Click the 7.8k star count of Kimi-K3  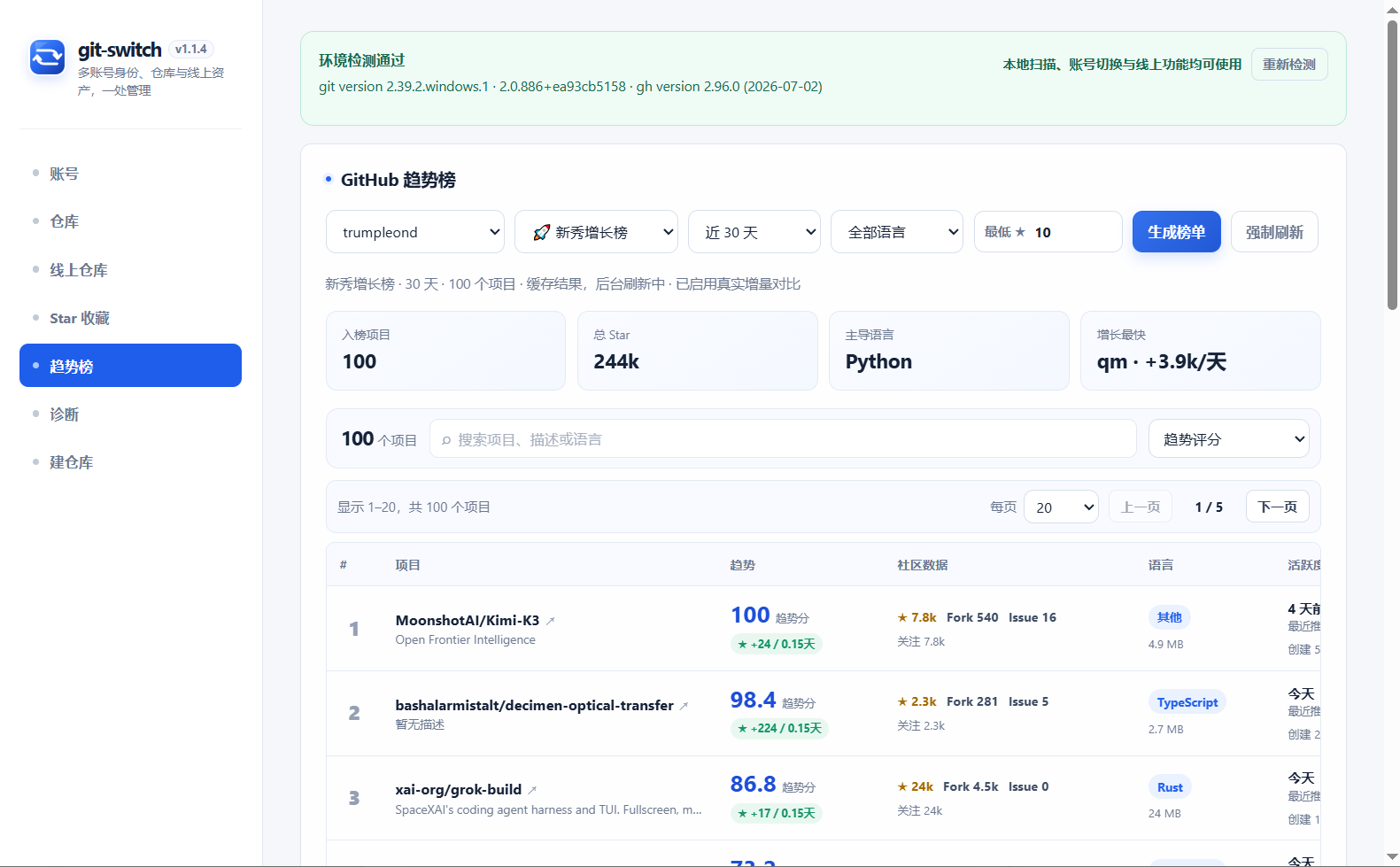click(x=917, y=617)
